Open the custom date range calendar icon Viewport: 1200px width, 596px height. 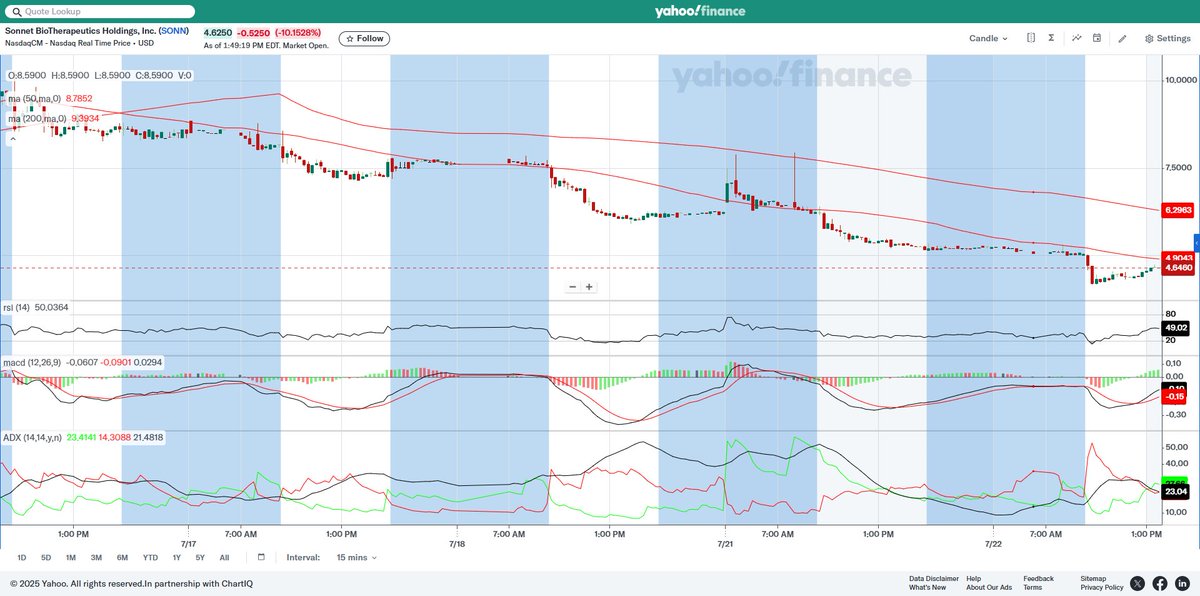261,557
